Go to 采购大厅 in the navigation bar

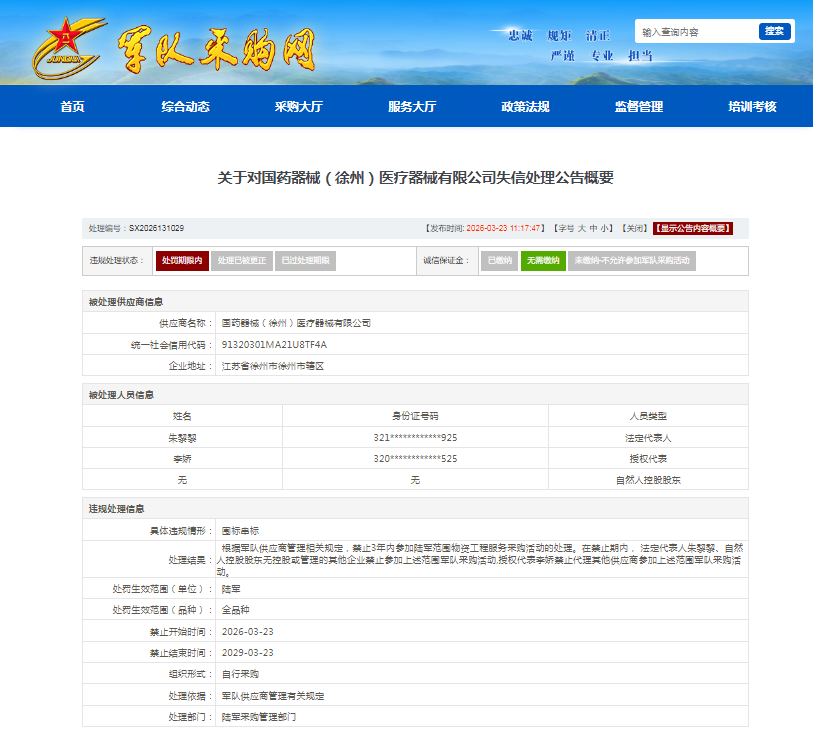[x=298, y=107]
